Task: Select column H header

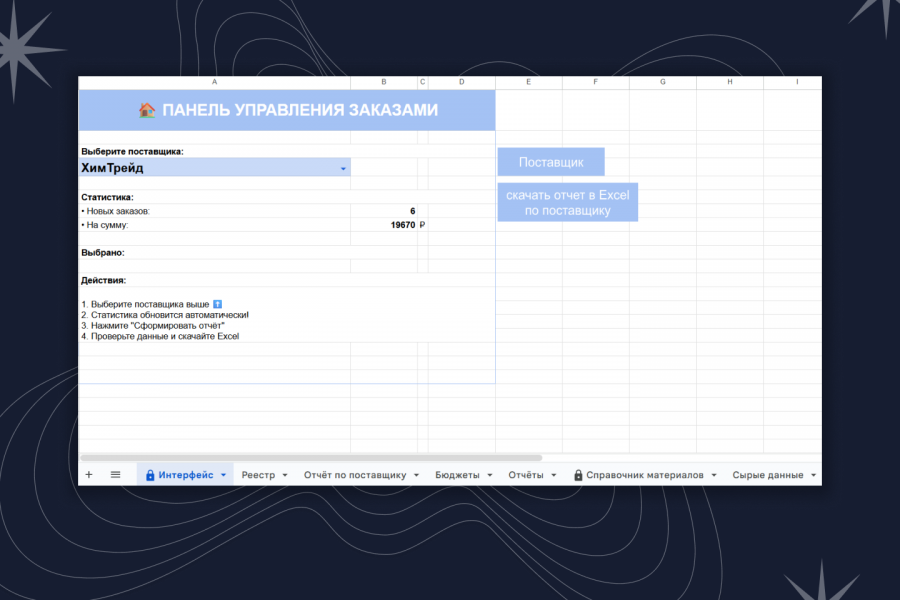Action: pyautogui.click(x=730, y=82)
